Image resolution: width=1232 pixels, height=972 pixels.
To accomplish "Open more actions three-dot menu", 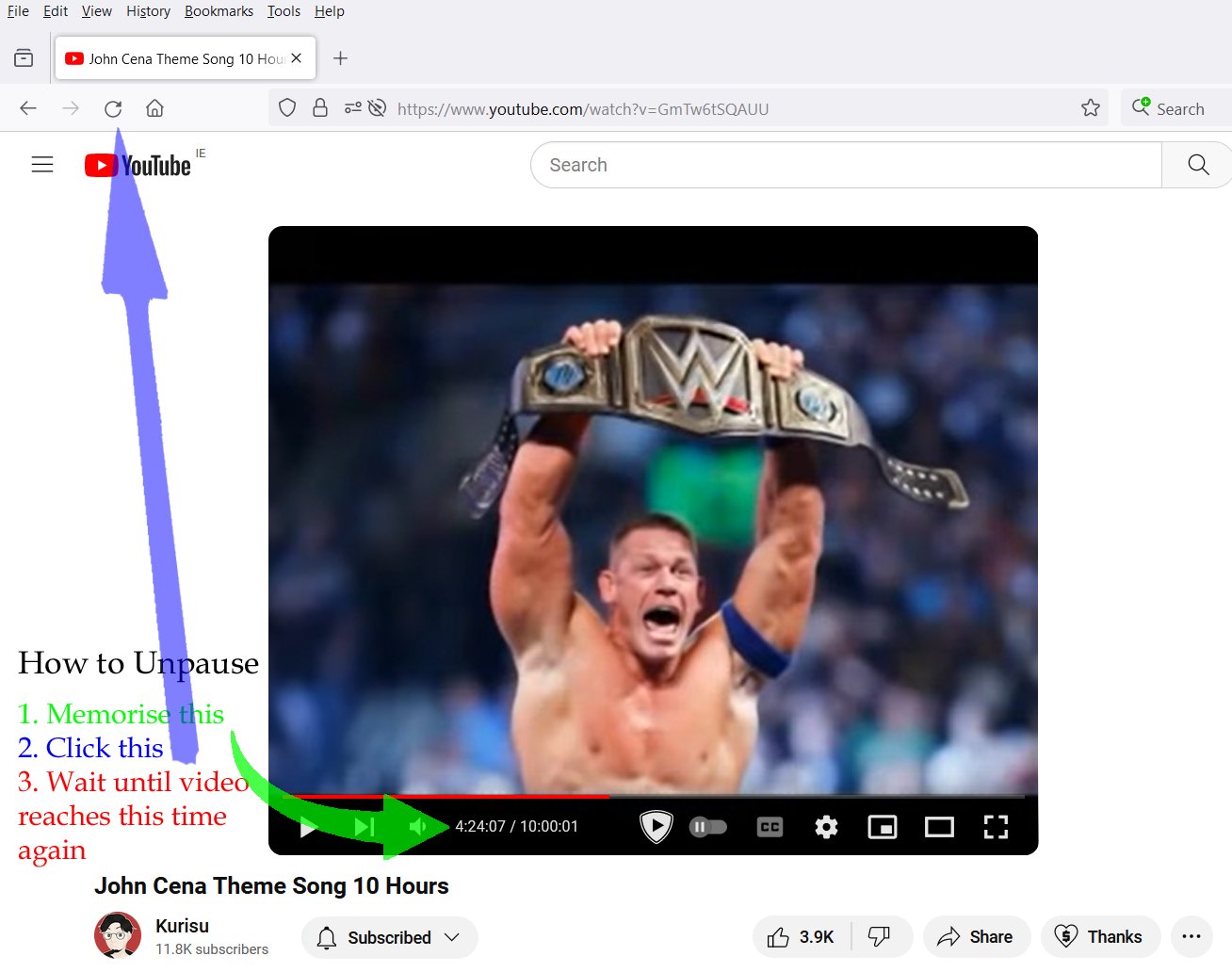I will point(1191,937).
